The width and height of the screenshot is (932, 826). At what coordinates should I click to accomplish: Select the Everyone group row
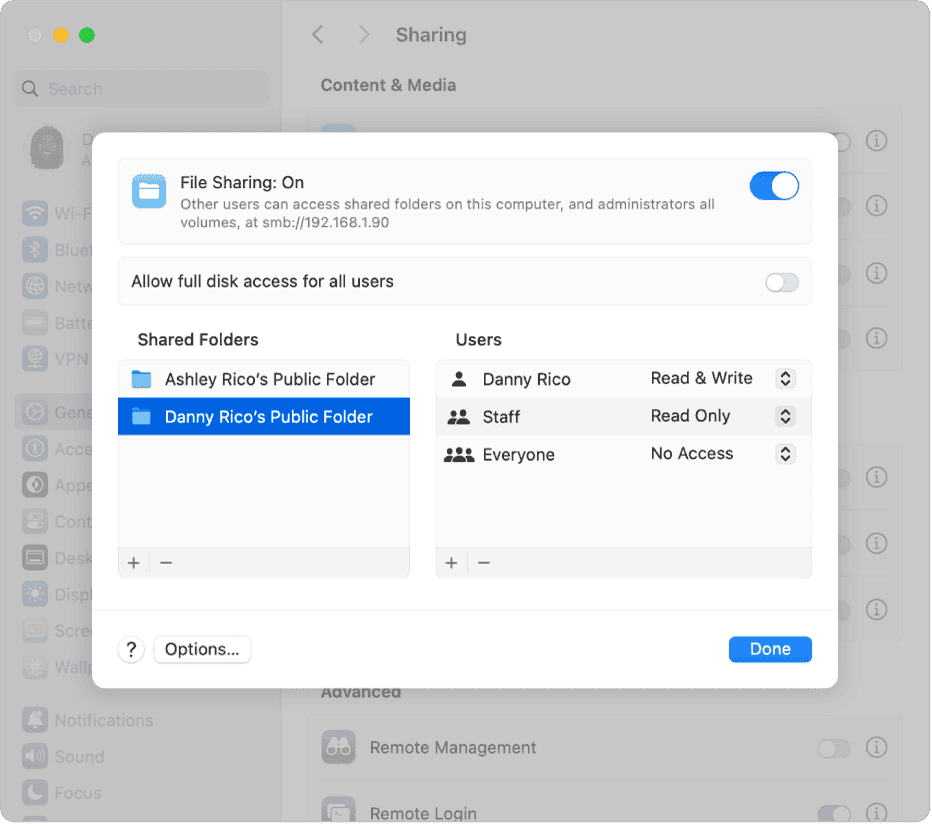coord(624,454)
